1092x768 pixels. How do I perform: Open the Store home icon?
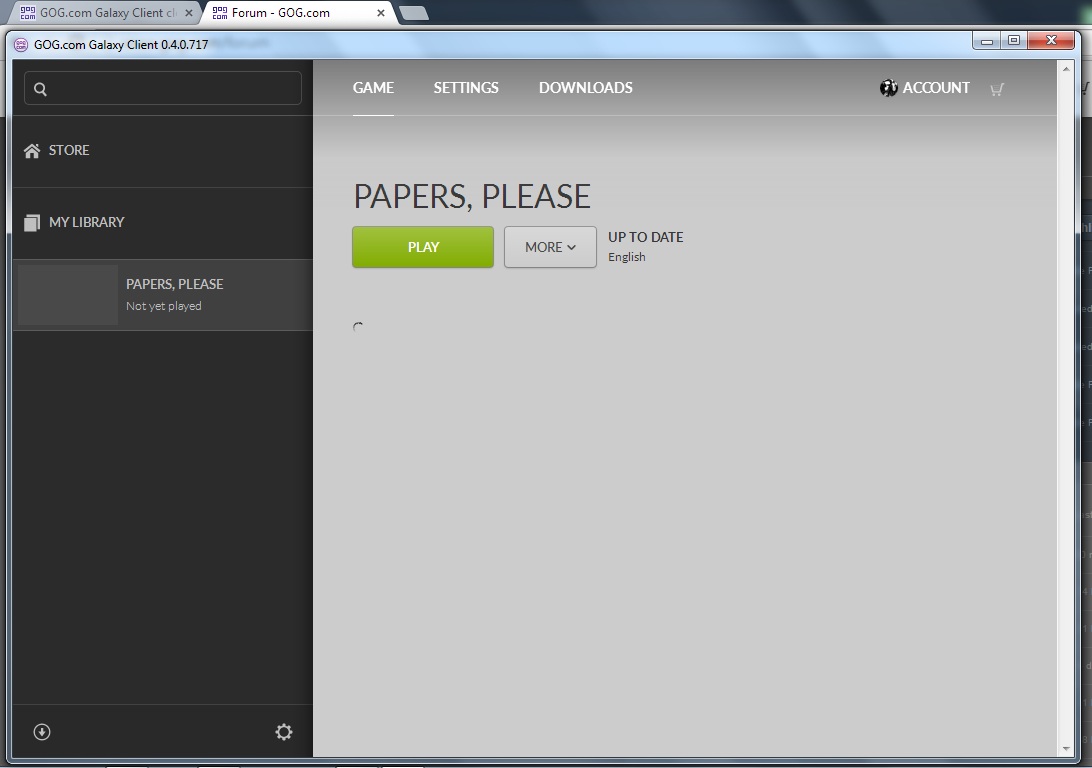pyautogui.click(x=32, y=150)
